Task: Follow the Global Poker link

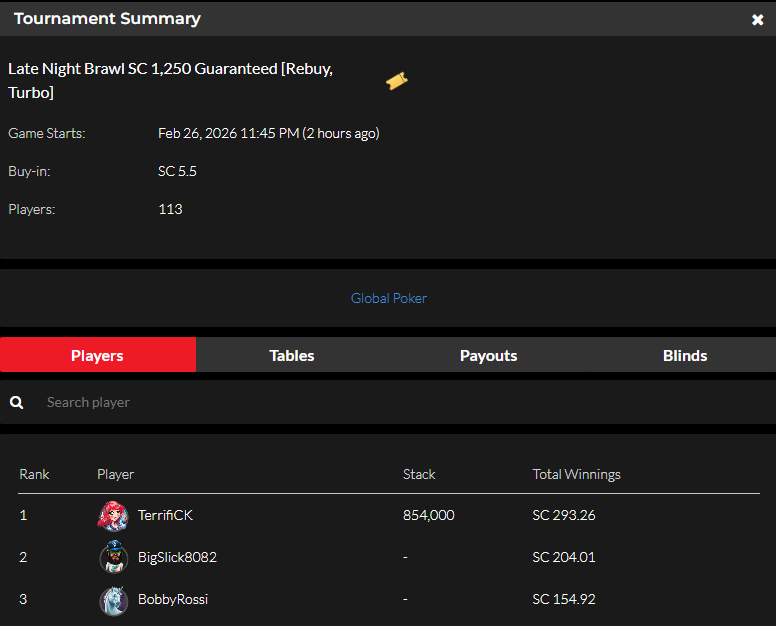Action: (388, 298)
